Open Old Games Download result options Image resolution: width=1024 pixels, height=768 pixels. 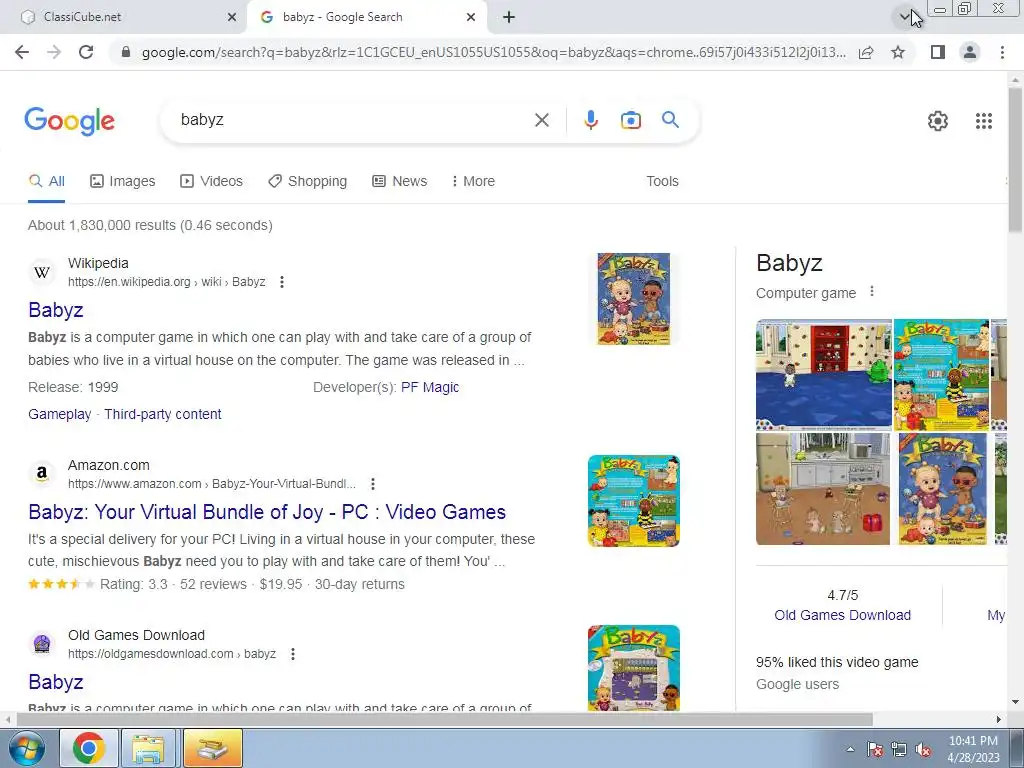293,654
